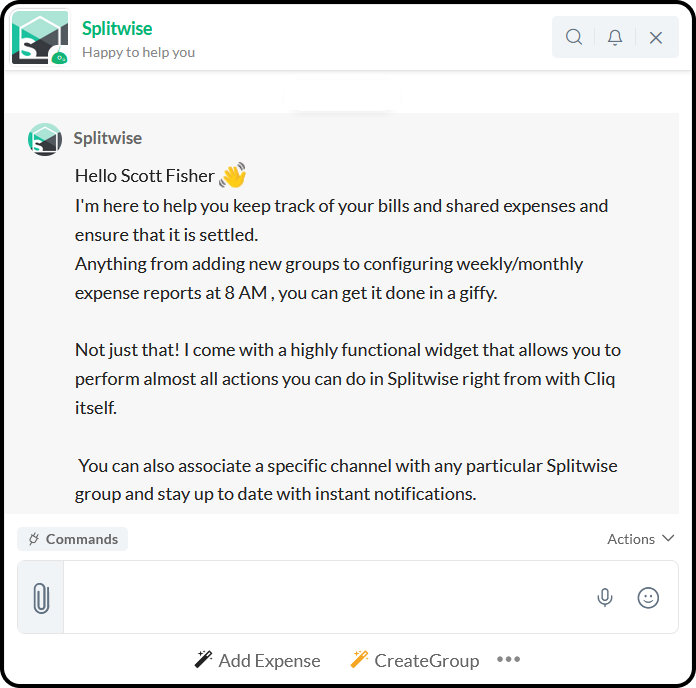Toggle notifications with the bell icon

point(615,37)
